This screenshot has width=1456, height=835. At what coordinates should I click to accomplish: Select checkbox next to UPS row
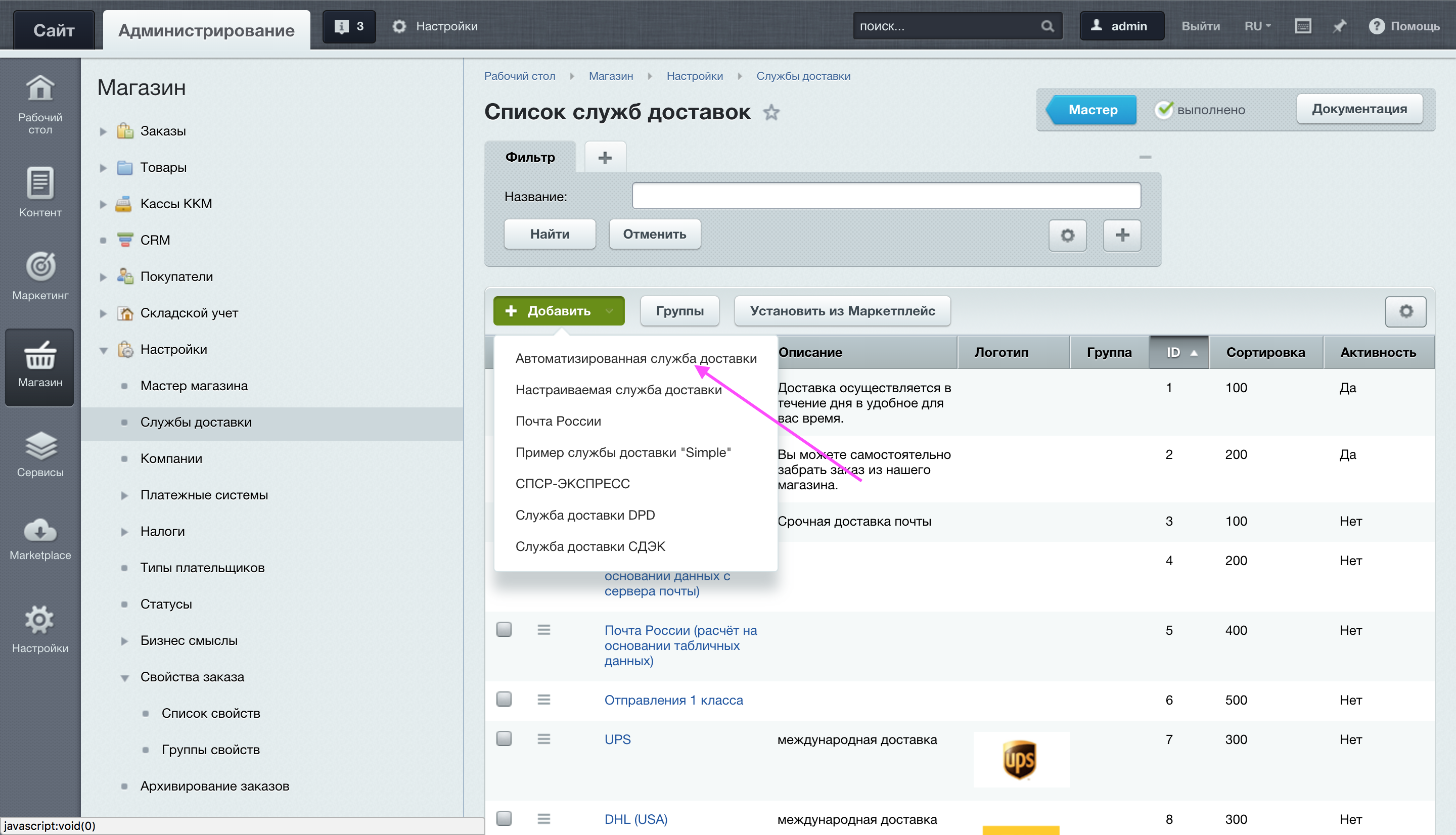(504, 740)
